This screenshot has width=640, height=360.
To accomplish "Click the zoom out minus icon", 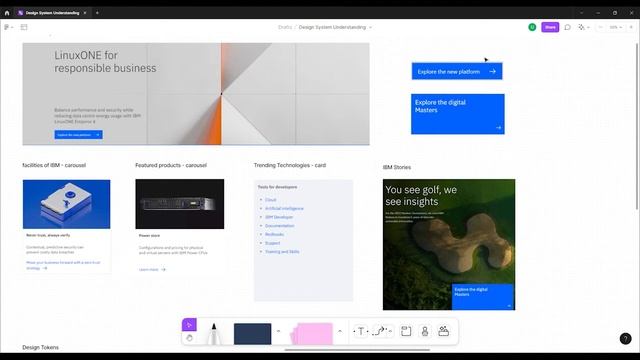I will [600, 27].
